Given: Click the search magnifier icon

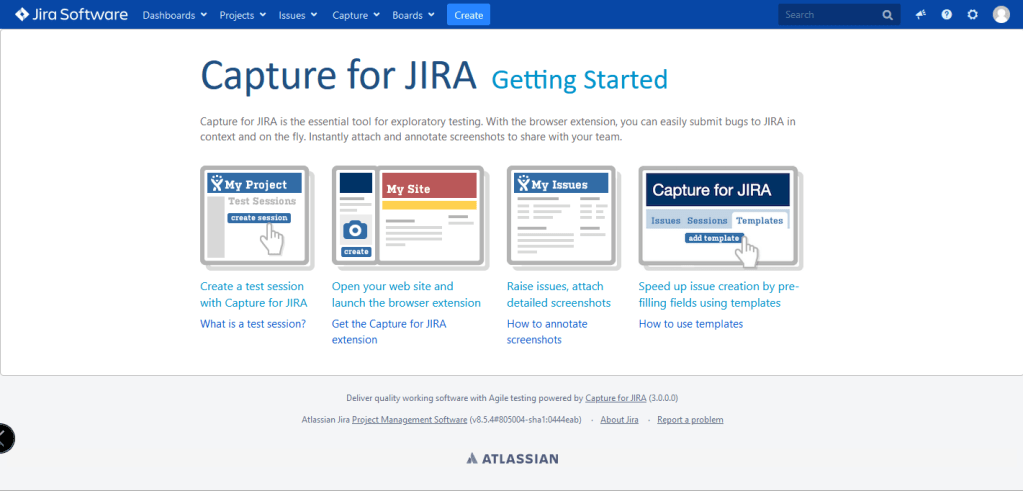Looking at the screenshot, I should (x=887, y=15).
